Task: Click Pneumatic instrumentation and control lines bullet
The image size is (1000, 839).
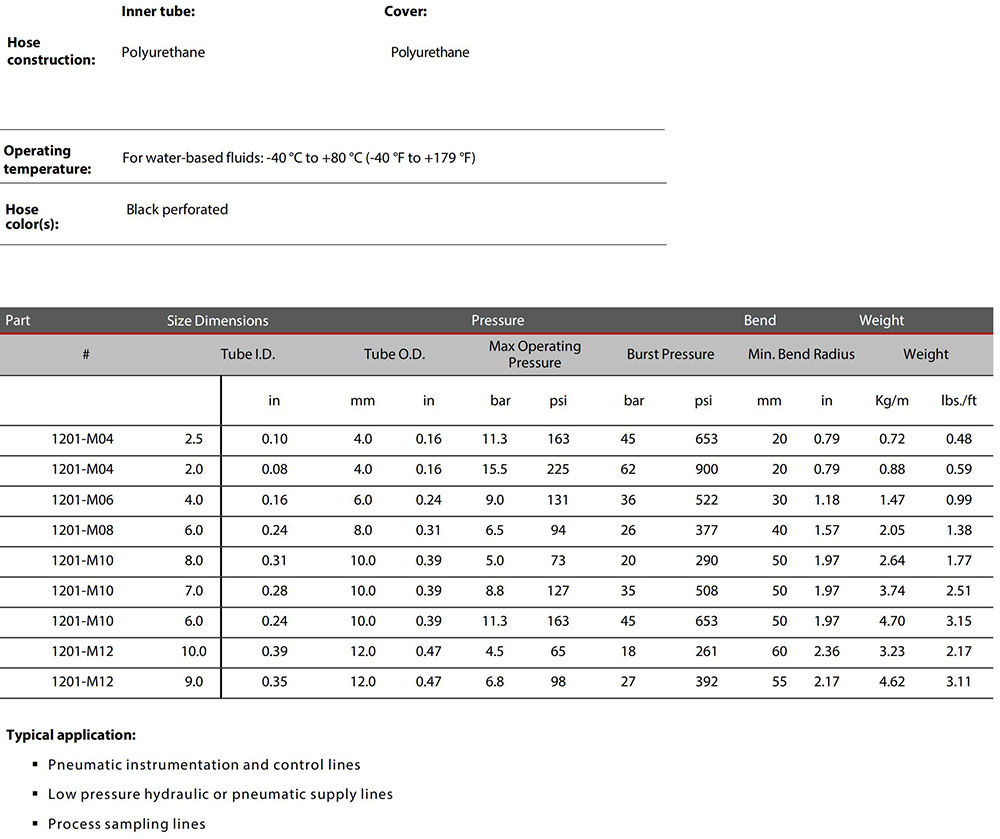Action: pyautogui.click(x=204, y=764)
